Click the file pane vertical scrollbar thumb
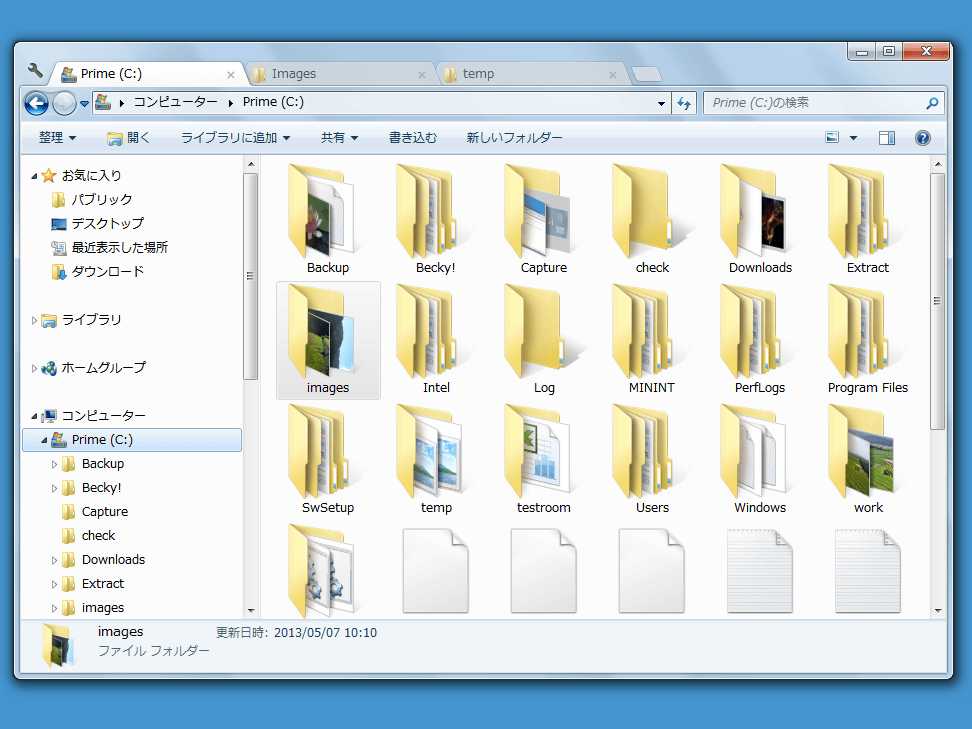 pos(938,301)
